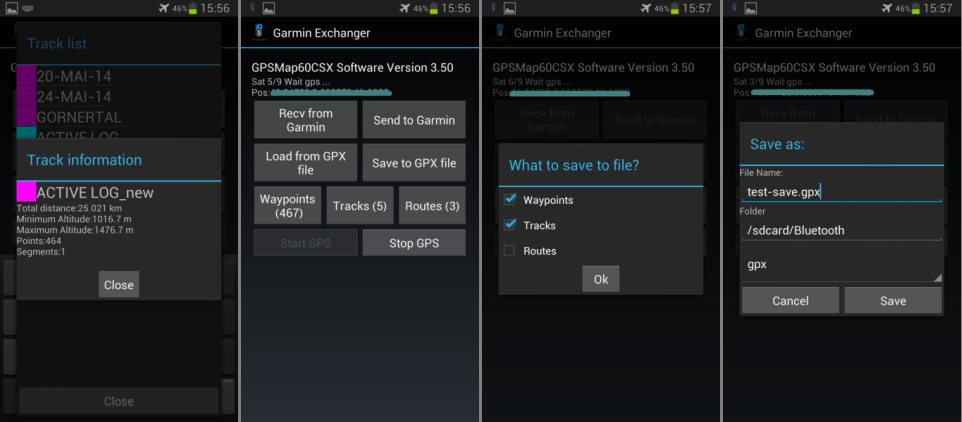Open the Tracks (5) list

click(x=360, y=205)
